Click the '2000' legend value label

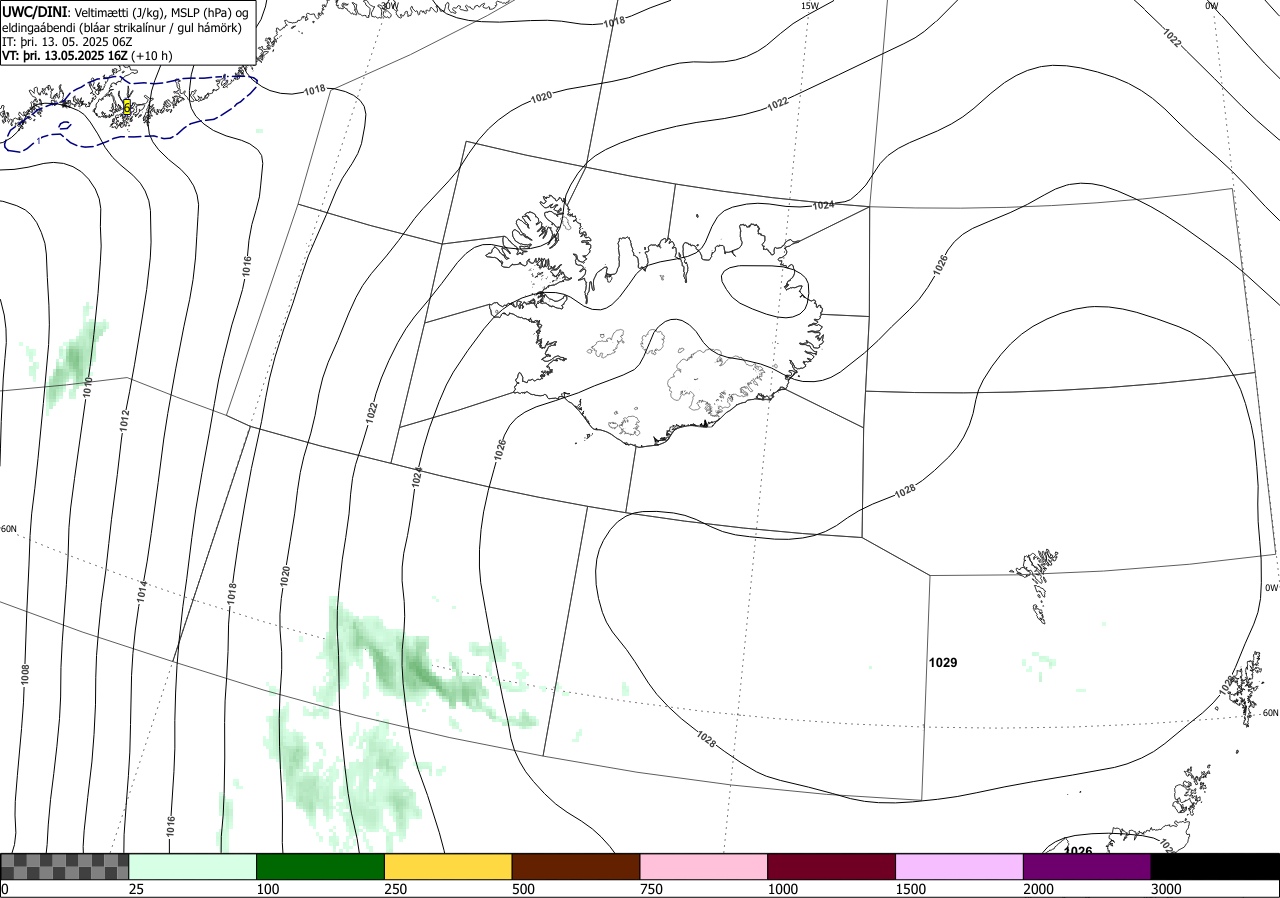click(x=1039, y=889)
